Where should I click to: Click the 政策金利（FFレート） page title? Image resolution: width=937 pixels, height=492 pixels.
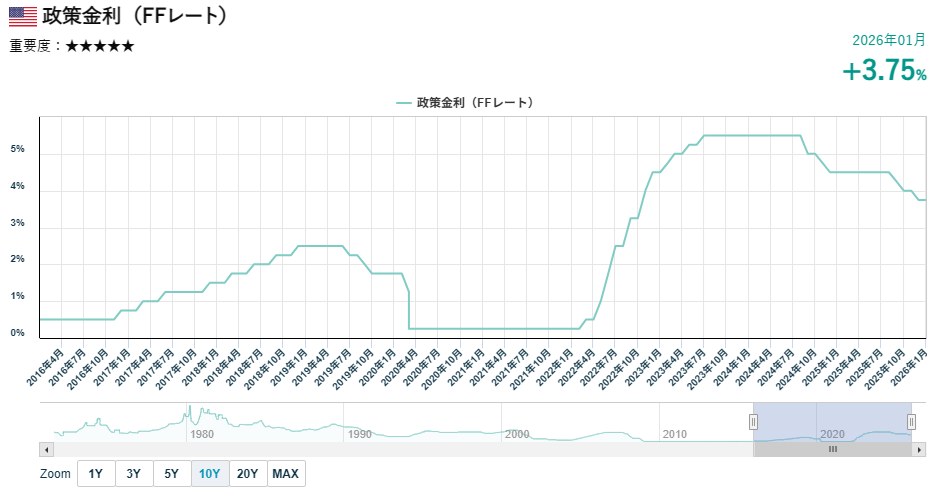[x=136, y=16]
